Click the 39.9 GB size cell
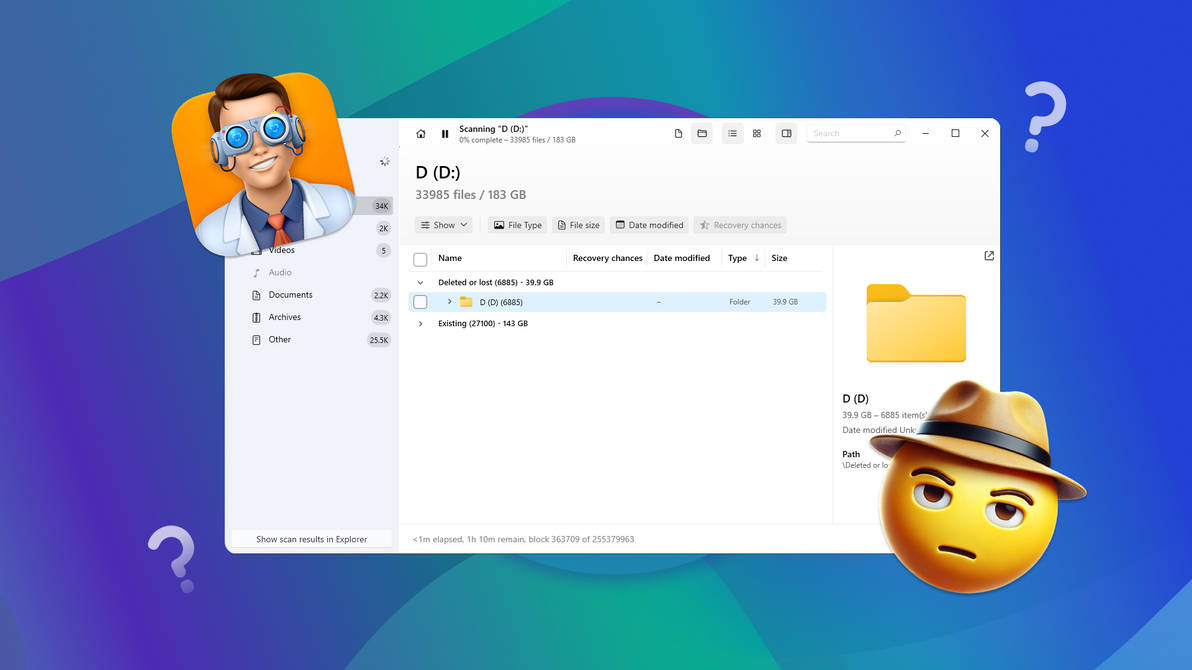The image size is (1192, 670). click(785, 302)
